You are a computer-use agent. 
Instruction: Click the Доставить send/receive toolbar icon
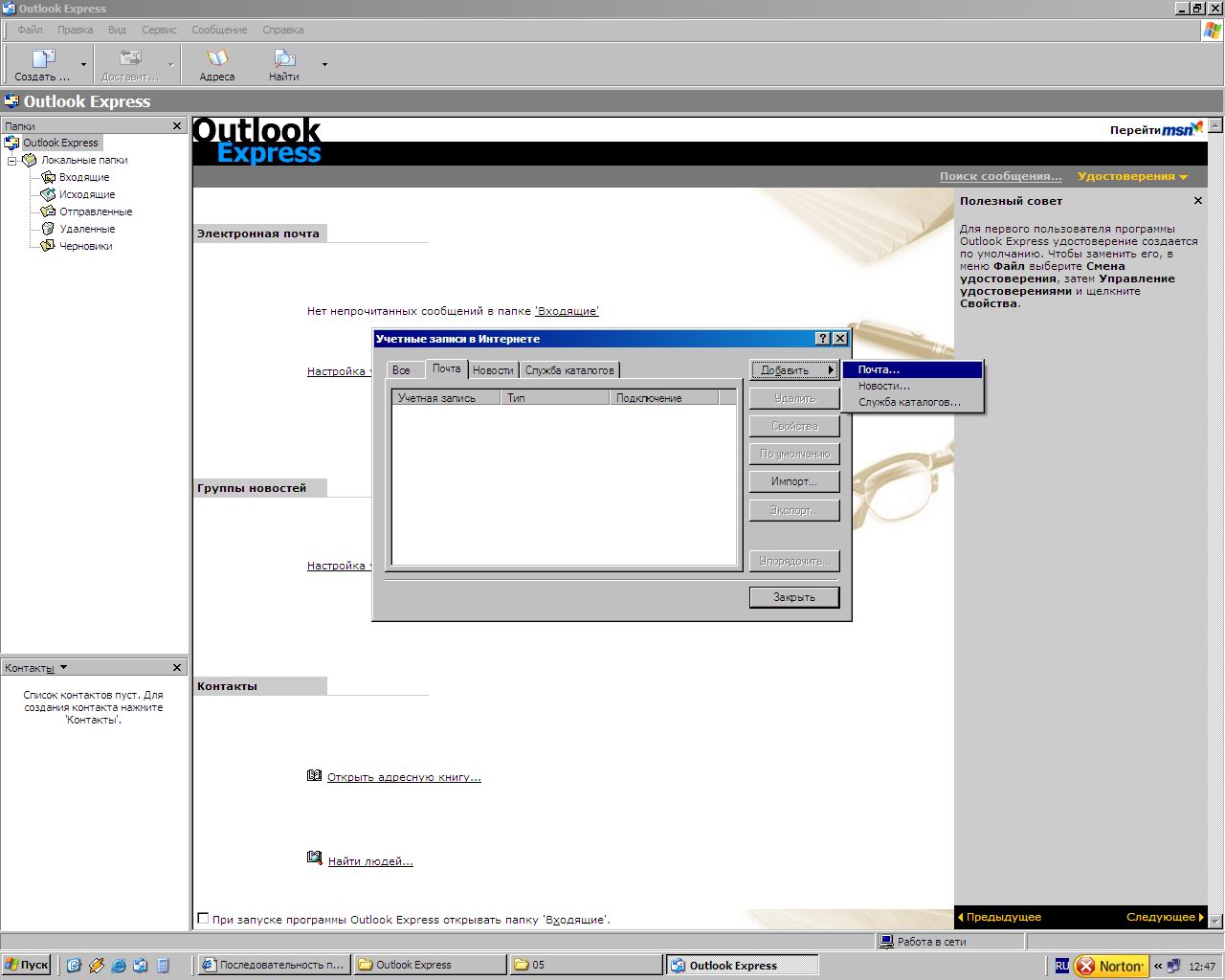tap(130, 58)
